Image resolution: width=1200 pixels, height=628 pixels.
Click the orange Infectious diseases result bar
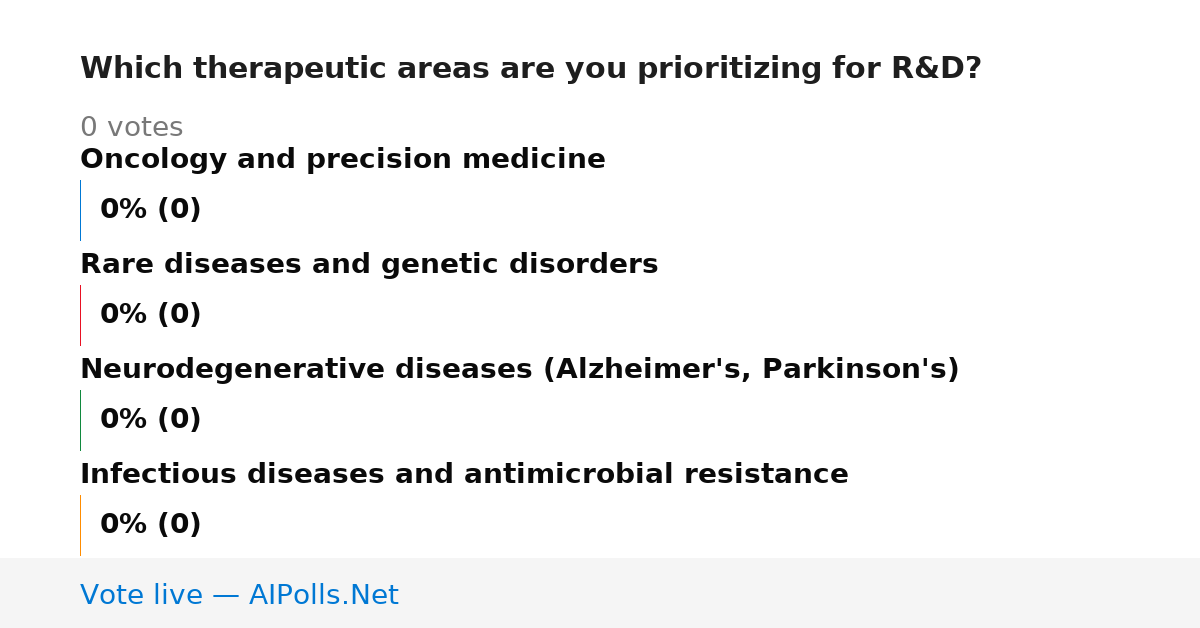coord(80,525)
